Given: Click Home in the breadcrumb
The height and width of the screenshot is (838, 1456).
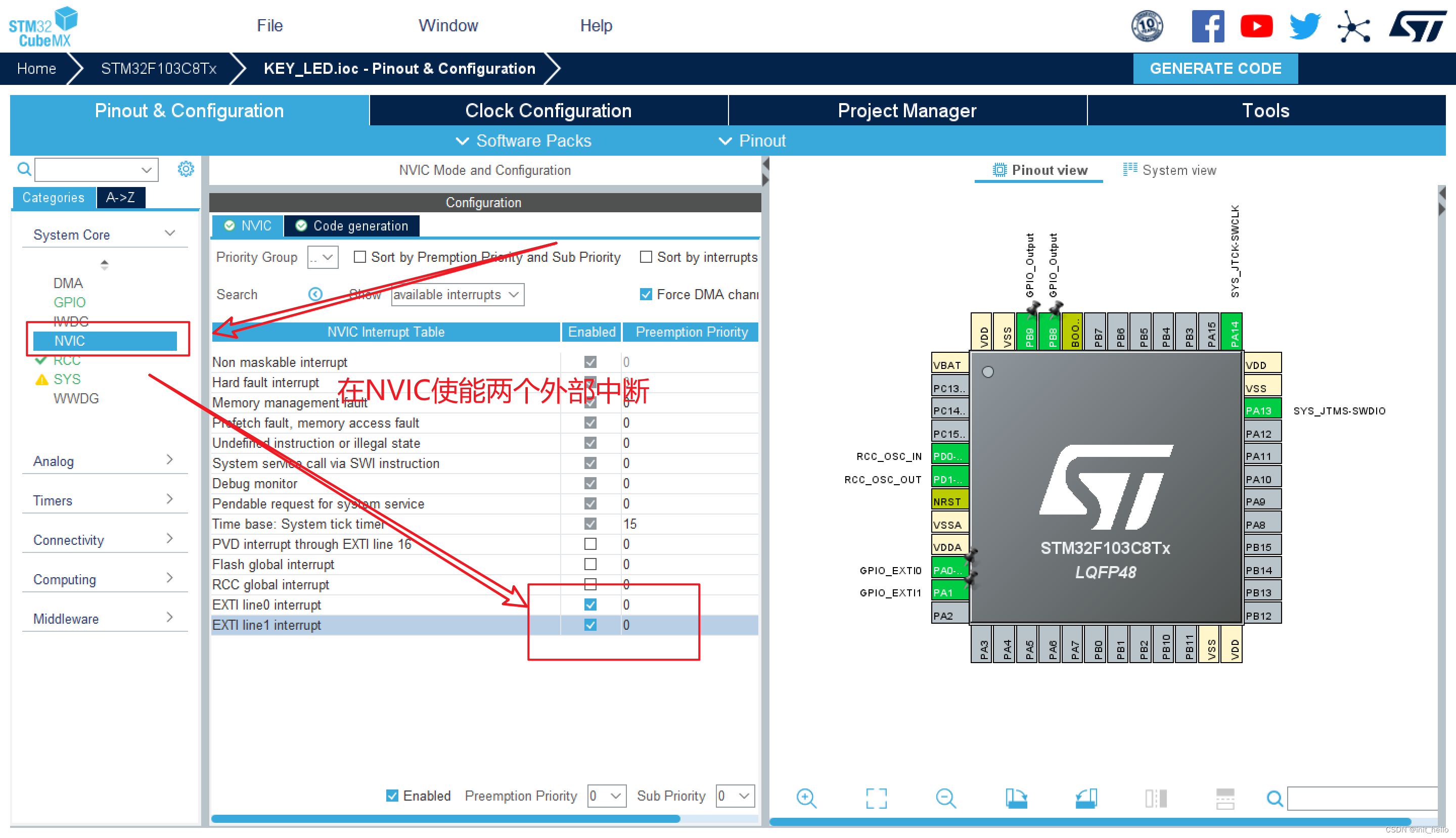Looking at the screenshot, I should [x=36, y=69].
